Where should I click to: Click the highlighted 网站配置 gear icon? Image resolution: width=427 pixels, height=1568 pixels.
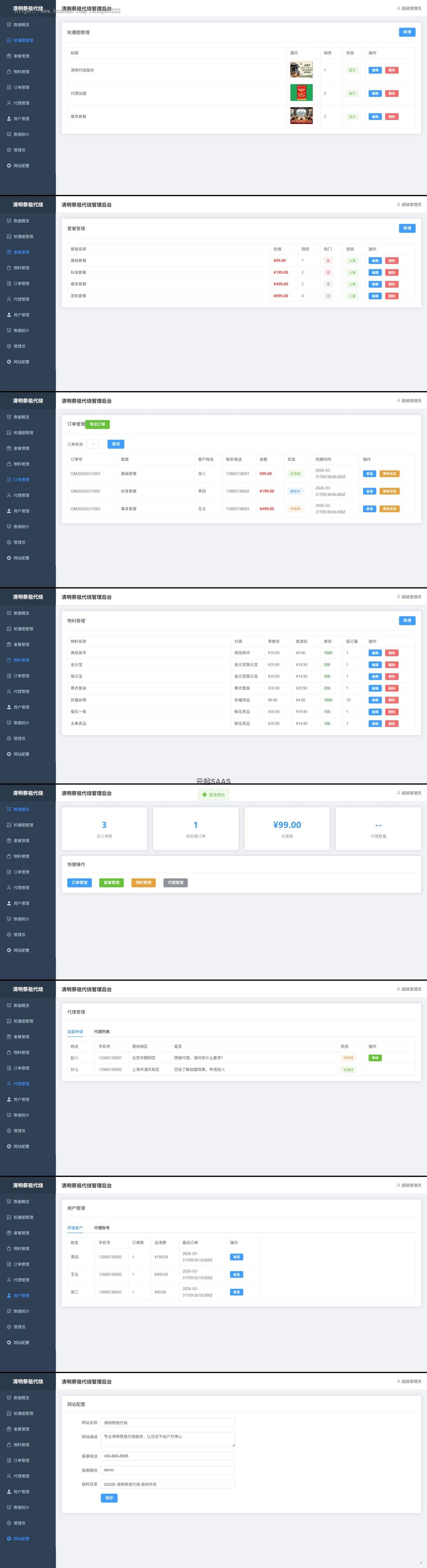pos(9,1538)
